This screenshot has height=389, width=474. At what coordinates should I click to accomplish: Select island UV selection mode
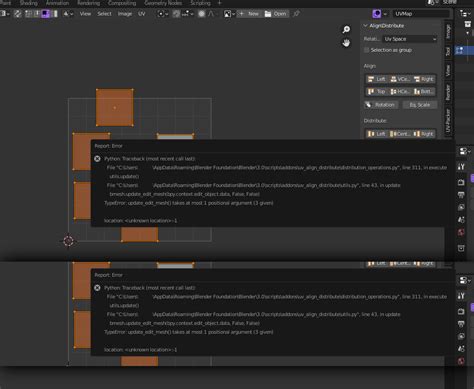54,14
